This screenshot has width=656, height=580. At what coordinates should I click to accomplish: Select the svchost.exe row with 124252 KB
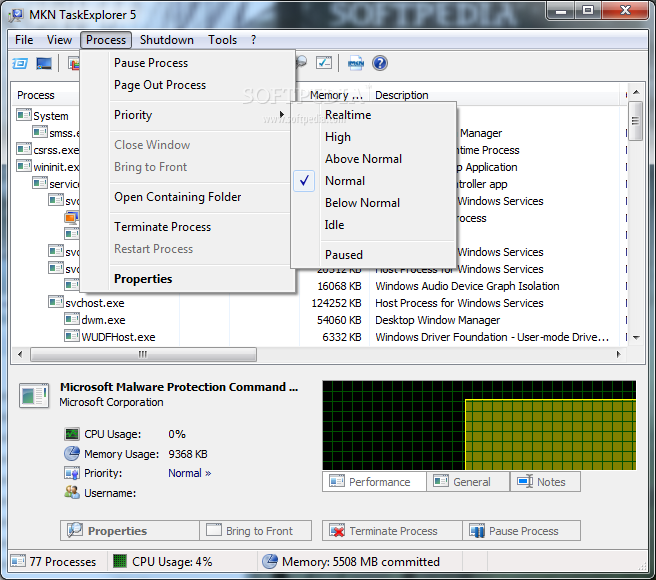tap(318, 303)
